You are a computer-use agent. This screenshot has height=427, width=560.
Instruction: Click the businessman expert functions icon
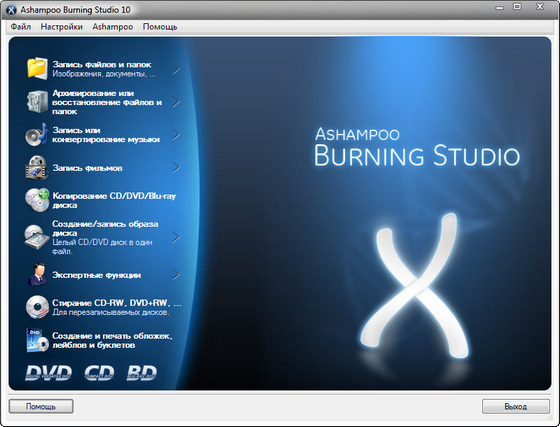(38, 275)
